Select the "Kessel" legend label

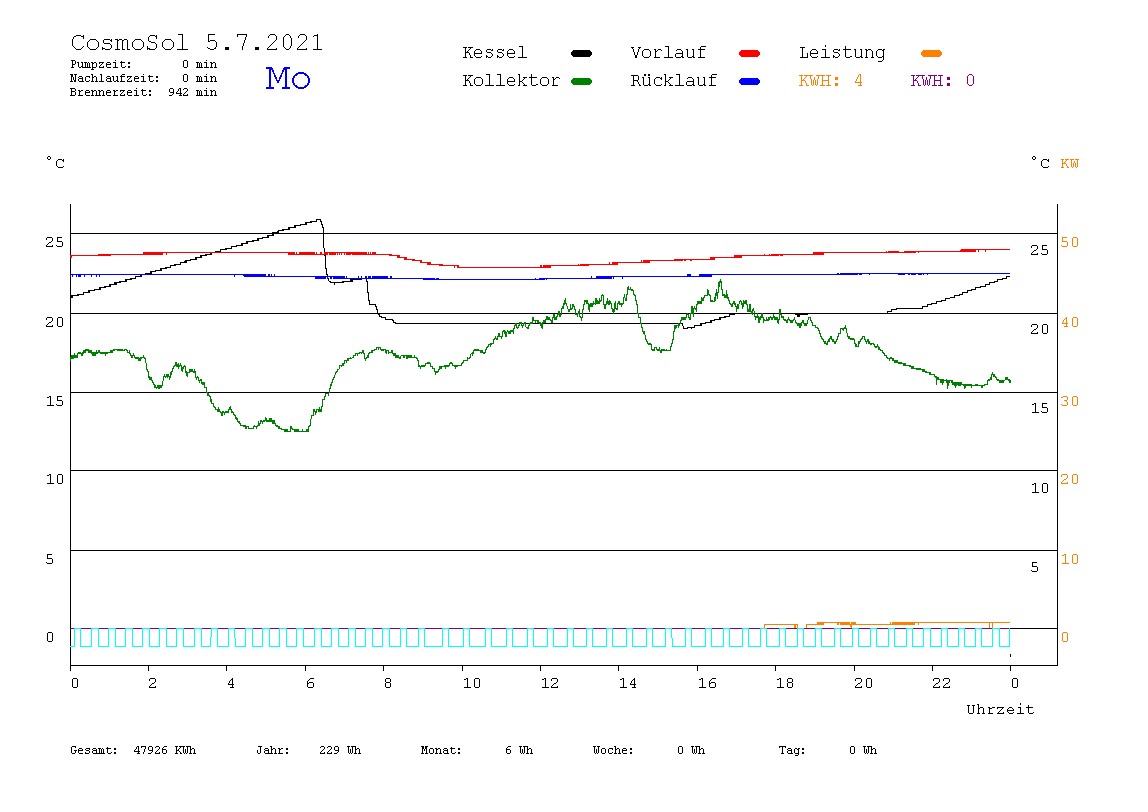[494, 53]
